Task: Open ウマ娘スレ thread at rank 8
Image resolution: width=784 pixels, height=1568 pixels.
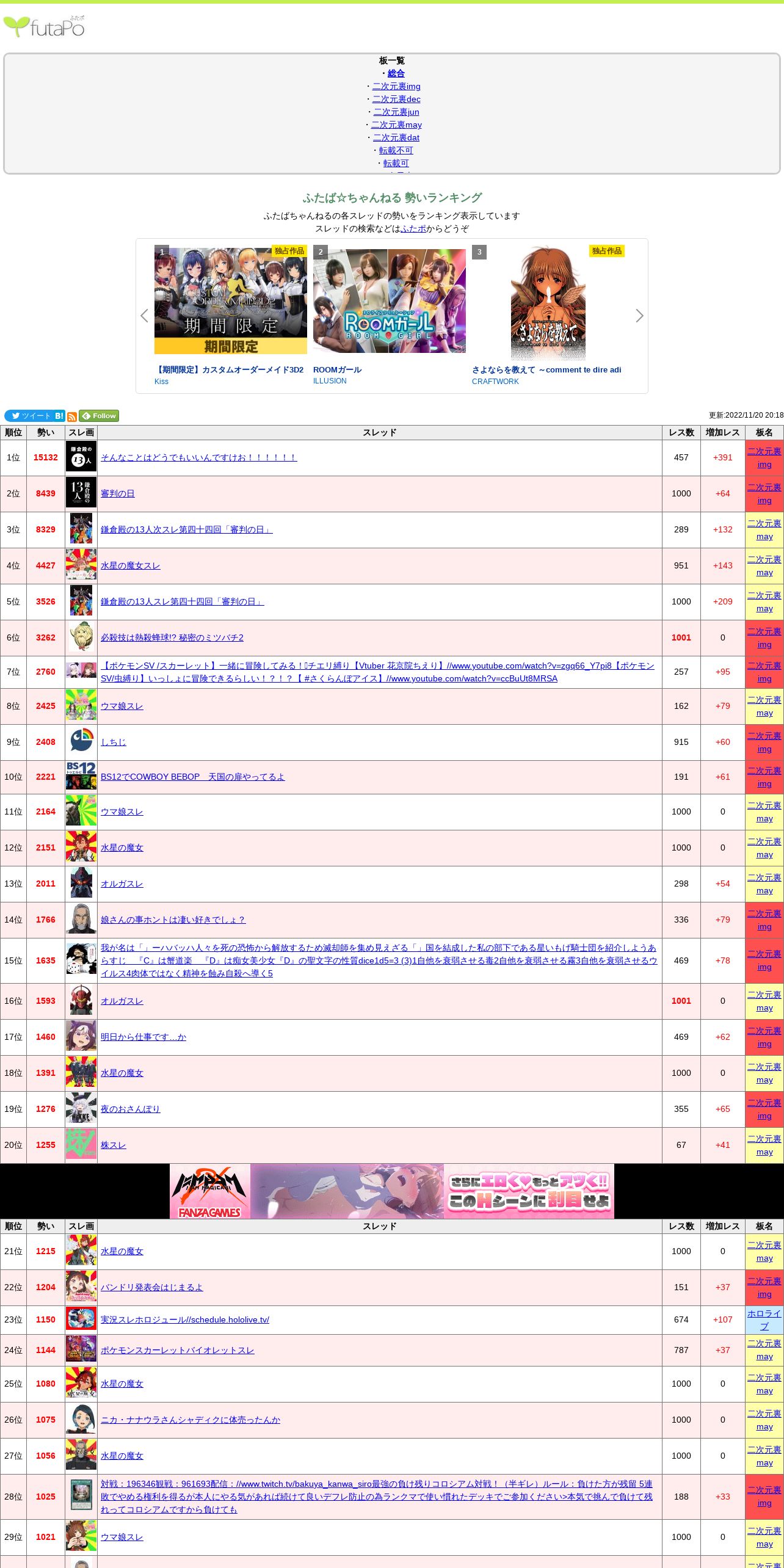Action: click(122, 706)
